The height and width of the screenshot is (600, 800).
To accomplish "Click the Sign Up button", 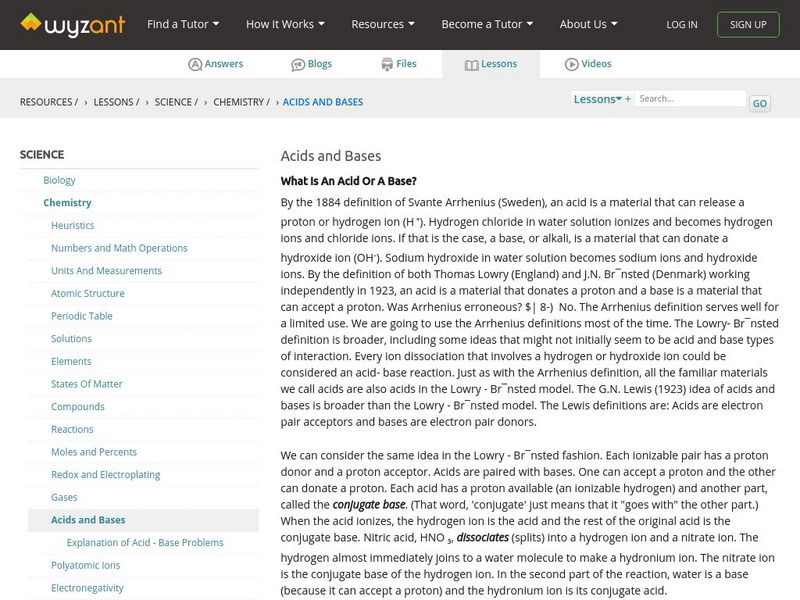I will coord(748,24).
